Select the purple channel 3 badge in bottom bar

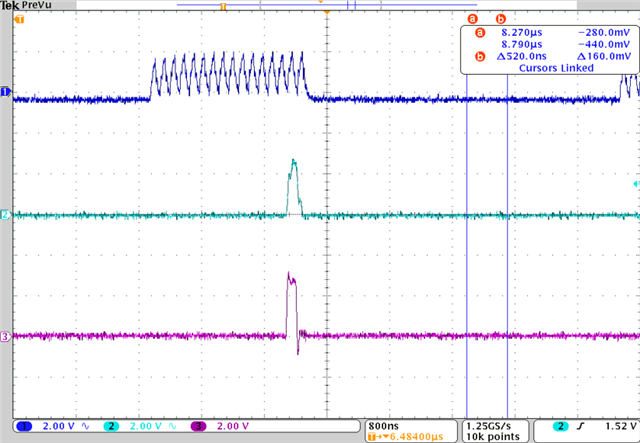point(198,426)
